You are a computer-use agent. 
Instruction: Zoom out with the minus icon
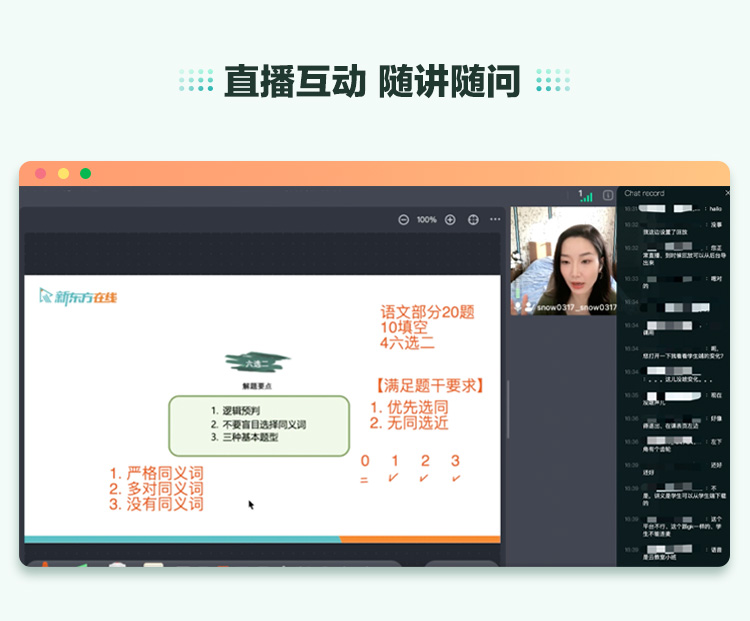(403, 220)
